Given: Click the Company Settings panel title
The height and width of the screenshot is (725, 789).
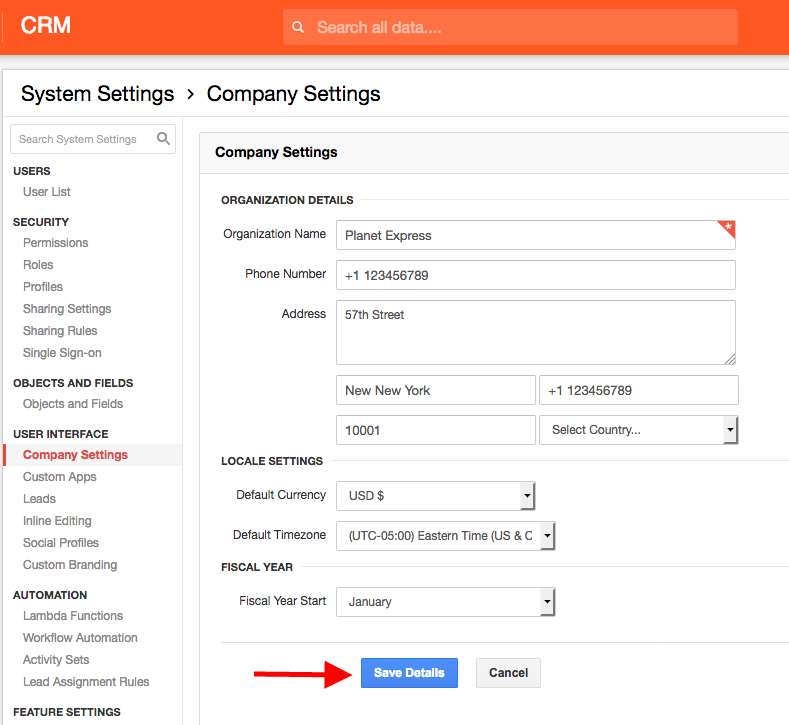Looking at the screenshot, I should coord(276,152).
